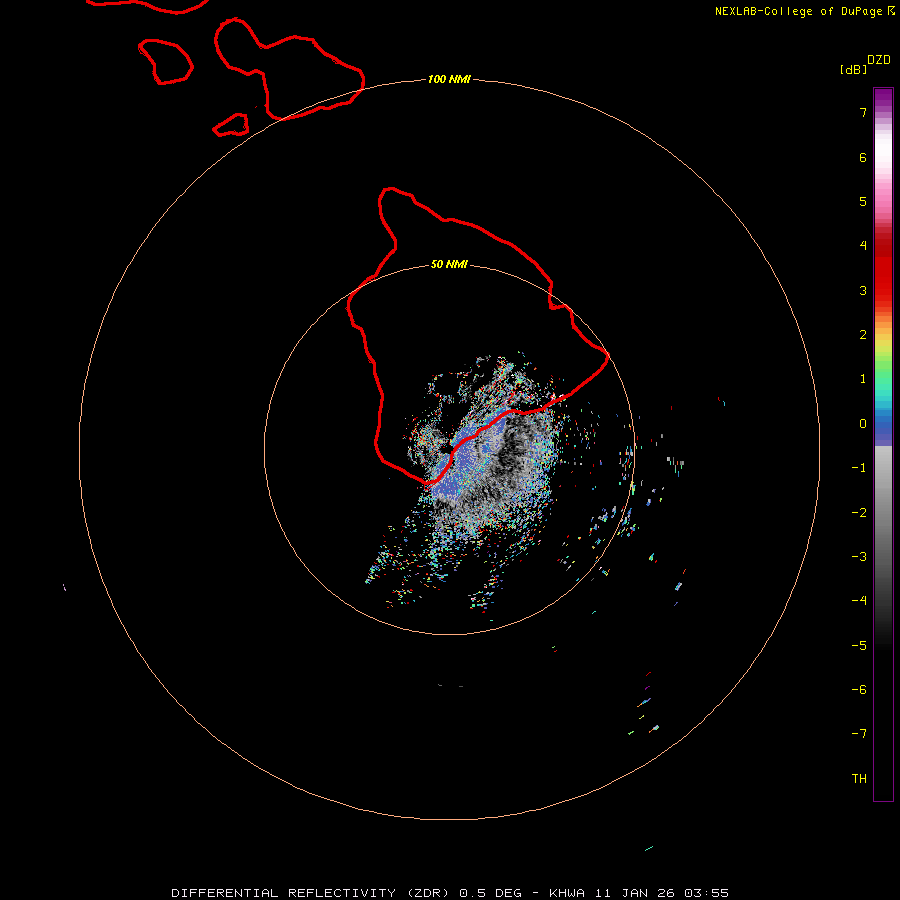Click the DZD legend title
900x900 pixels.
coord(879,60)
